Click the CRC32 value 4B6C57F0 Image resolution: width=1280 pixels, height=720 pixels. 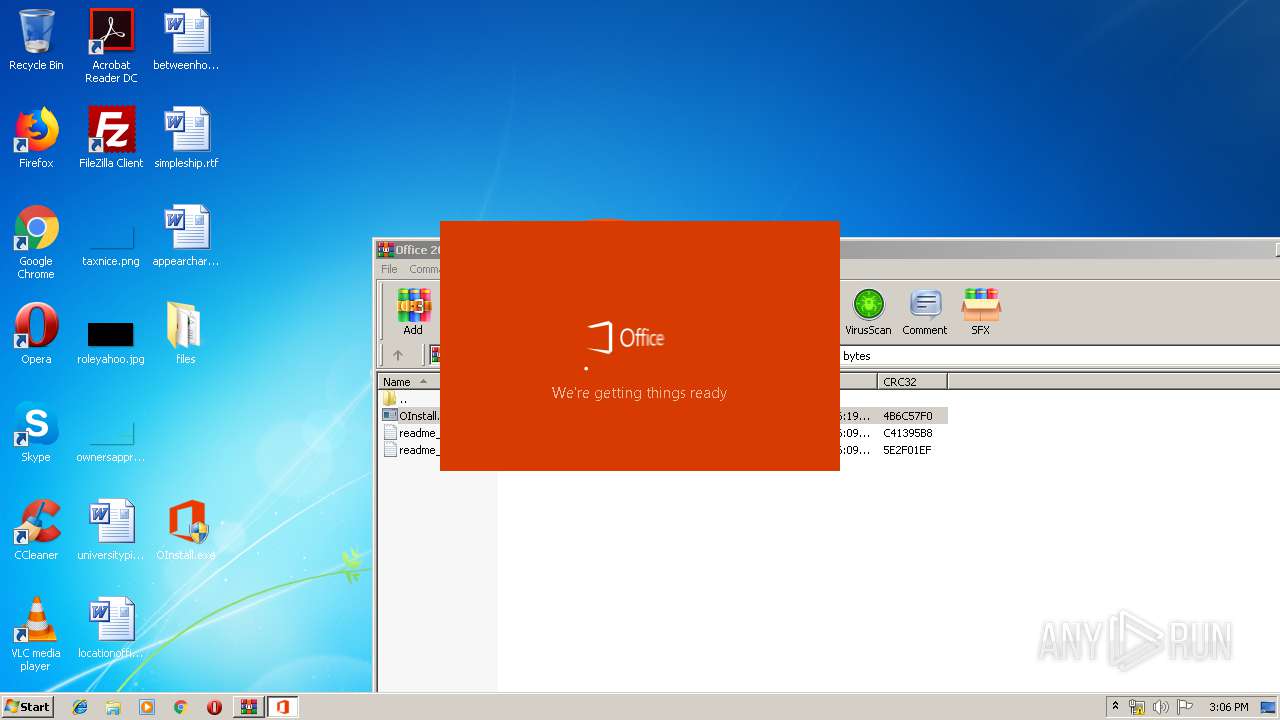907,416
